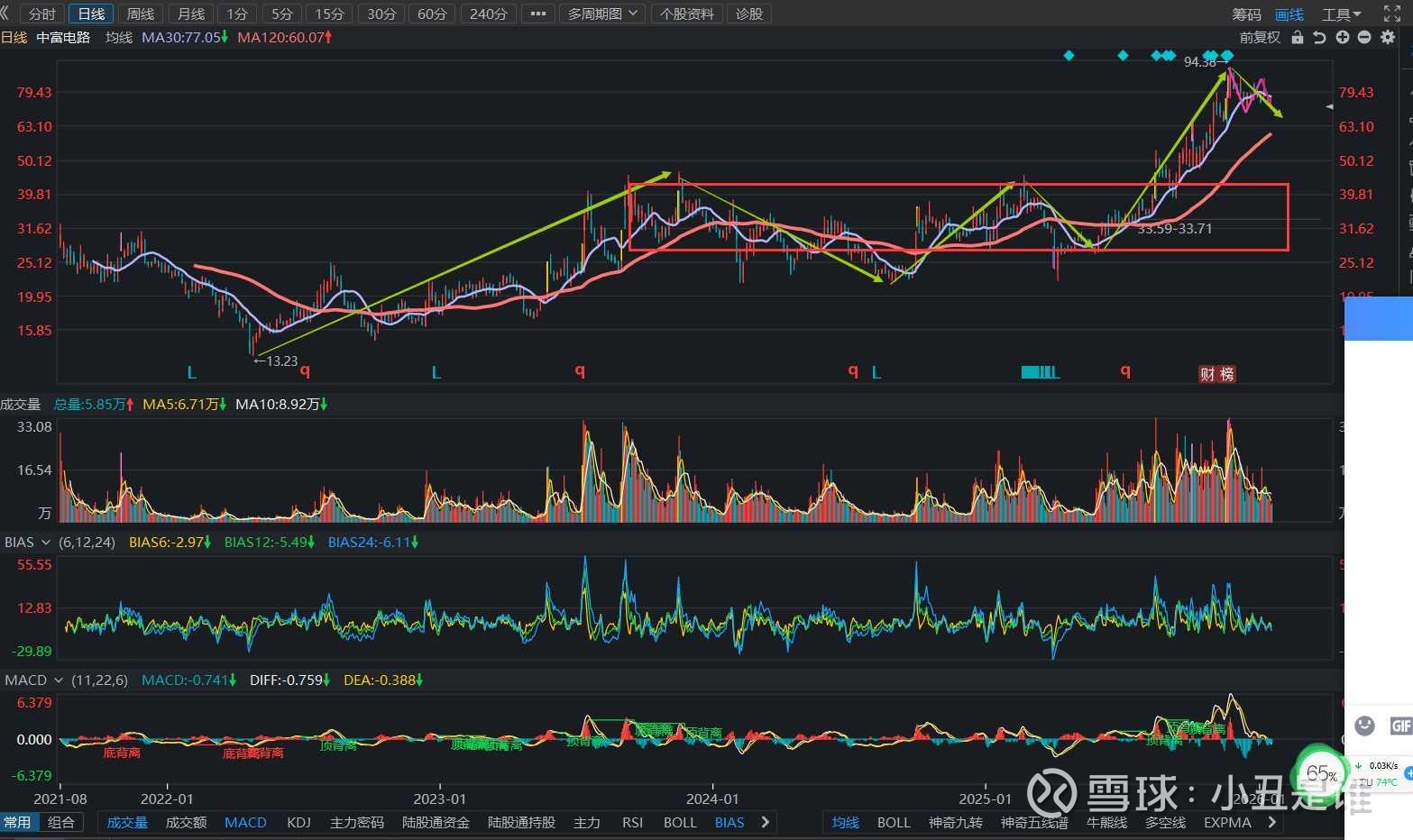The image size is (1413, 840).
Task: Select the 60分 timeframe tab
Action: [432, 14]
